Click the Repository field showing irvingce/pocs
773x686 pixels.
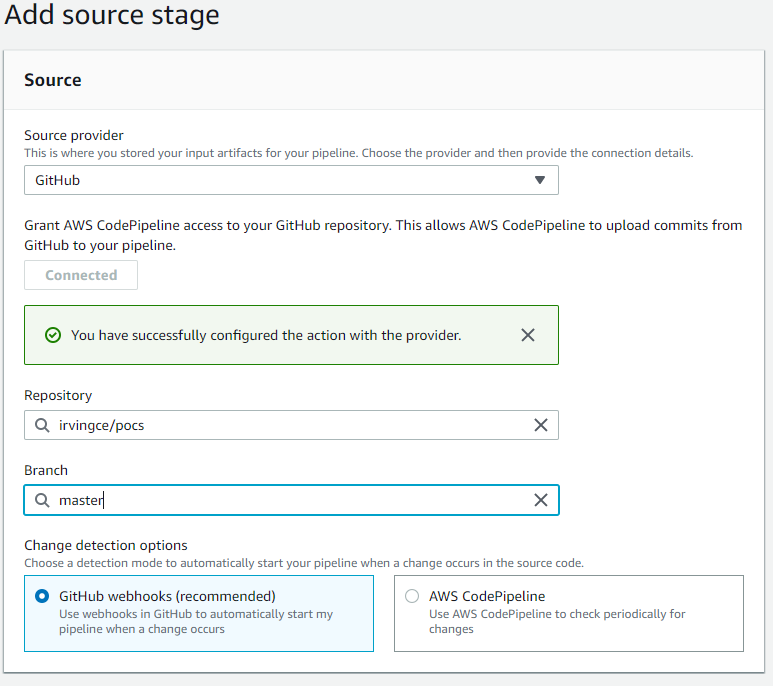tap(291, 425)
